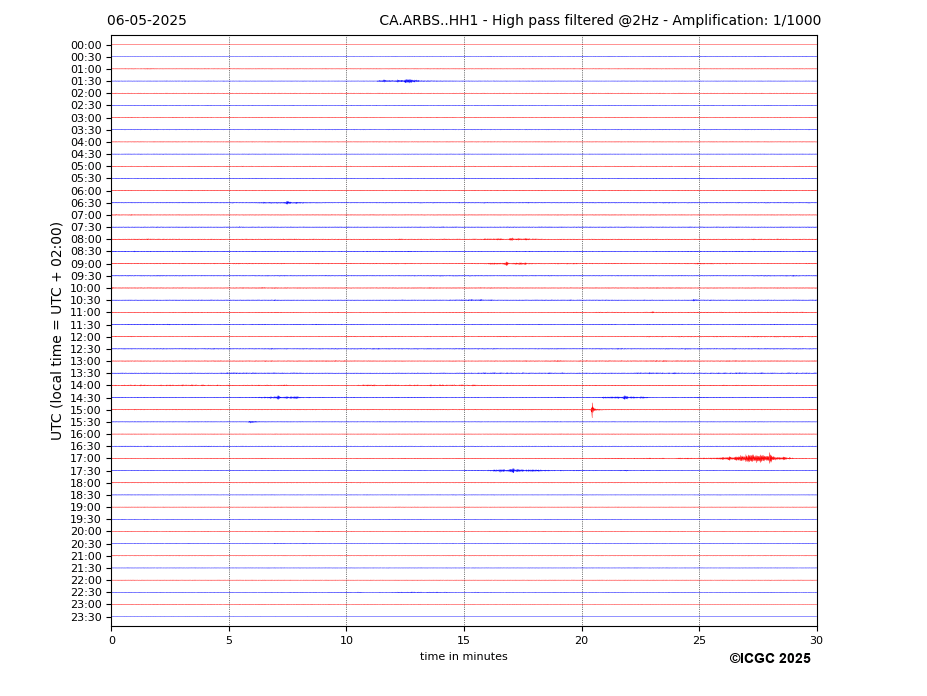Select the 08:00 time row label
This screenshot has width=927, height=696.
[86, 239]
